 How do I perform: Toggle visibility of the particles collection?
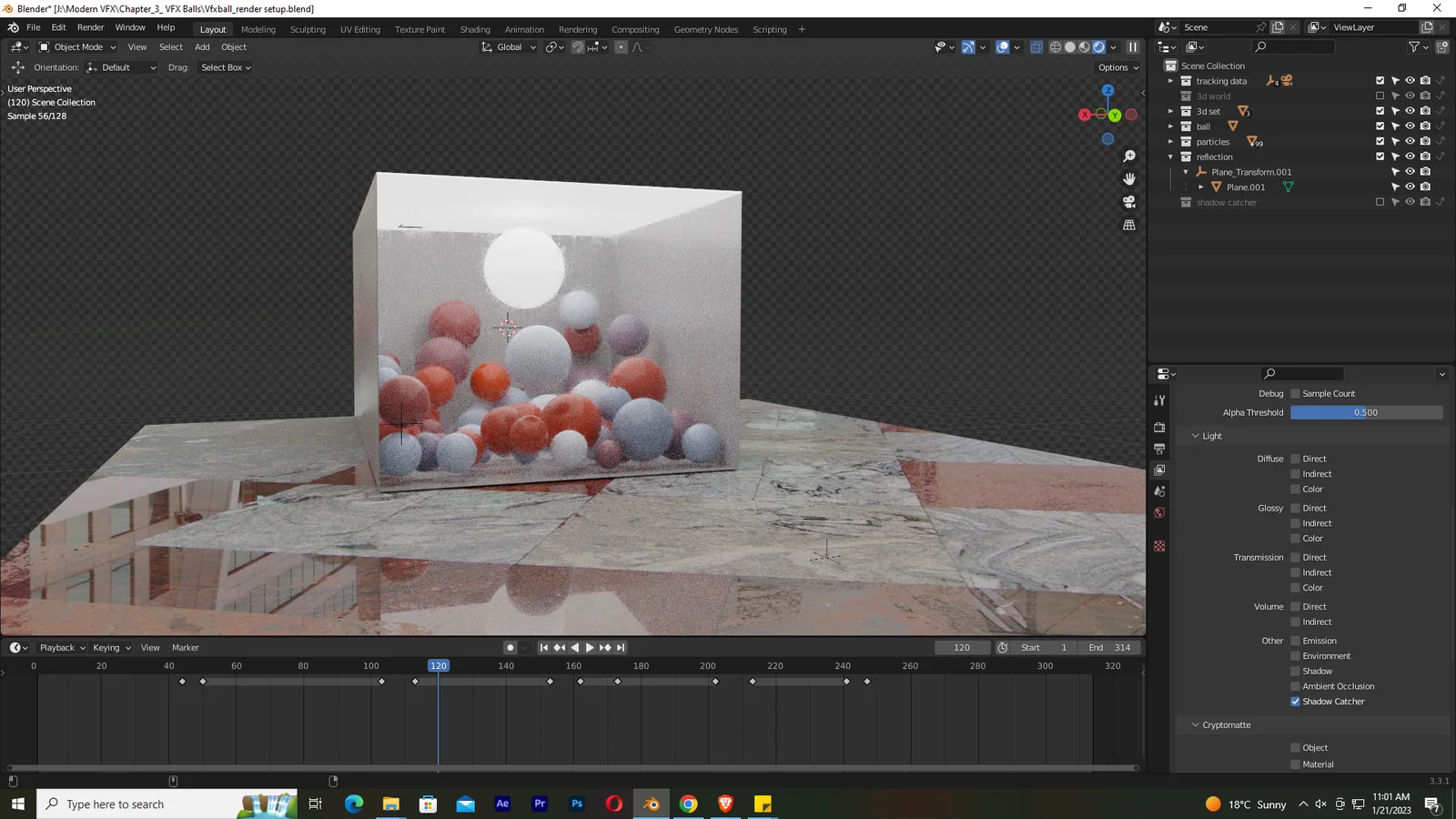point(1410,141)
